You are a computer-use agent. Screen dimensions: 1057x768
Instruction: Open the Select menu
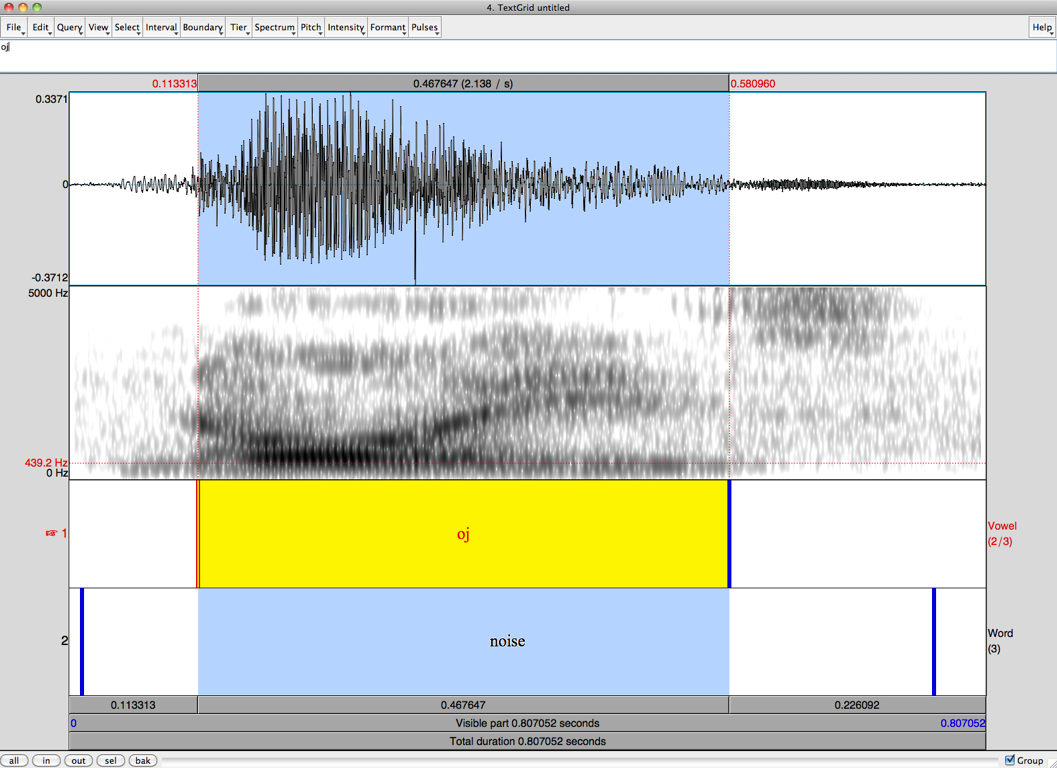[x=127, y=28]
